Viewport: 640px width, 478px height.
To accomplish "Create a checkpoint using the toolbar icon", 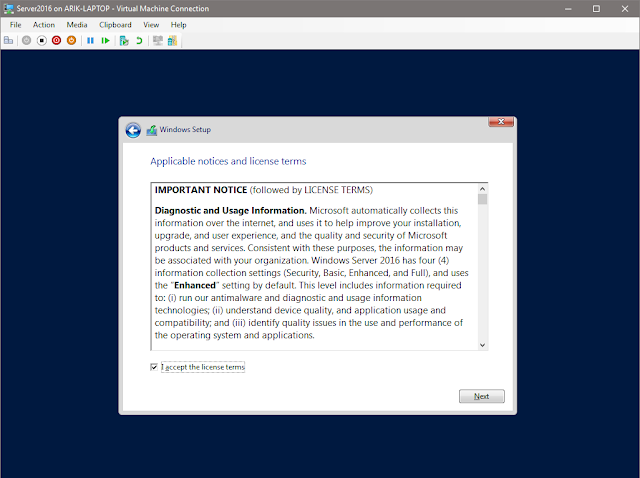I will point(124,40).
